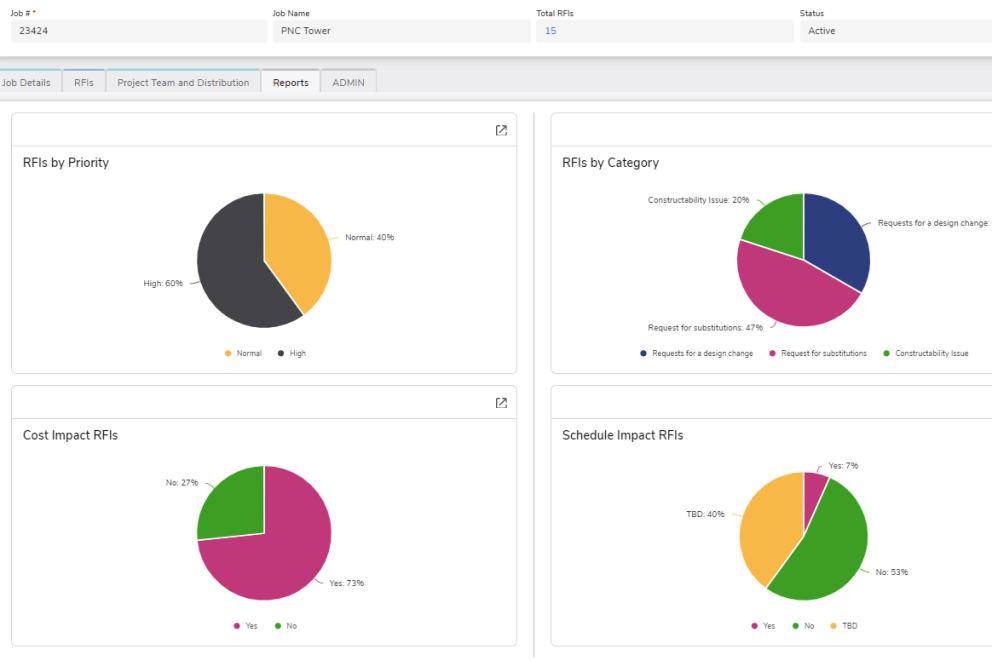Focus the Job # field containing 23424
The height and width of the screenshot is (661, 992).
point(139,31)
